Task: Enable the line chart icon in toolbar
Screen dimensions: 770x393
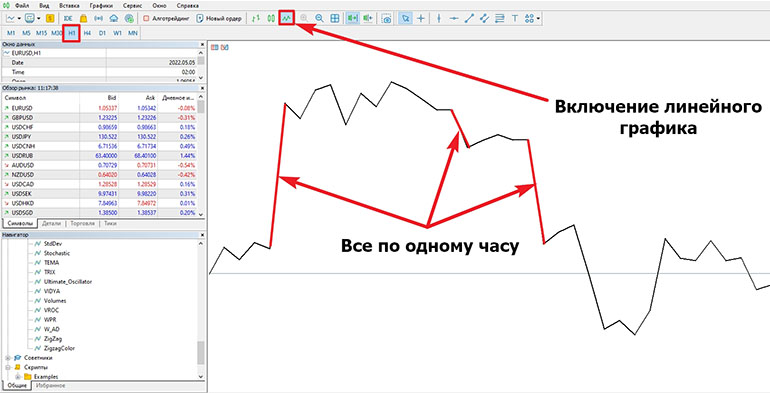Action: click(286, 18)
